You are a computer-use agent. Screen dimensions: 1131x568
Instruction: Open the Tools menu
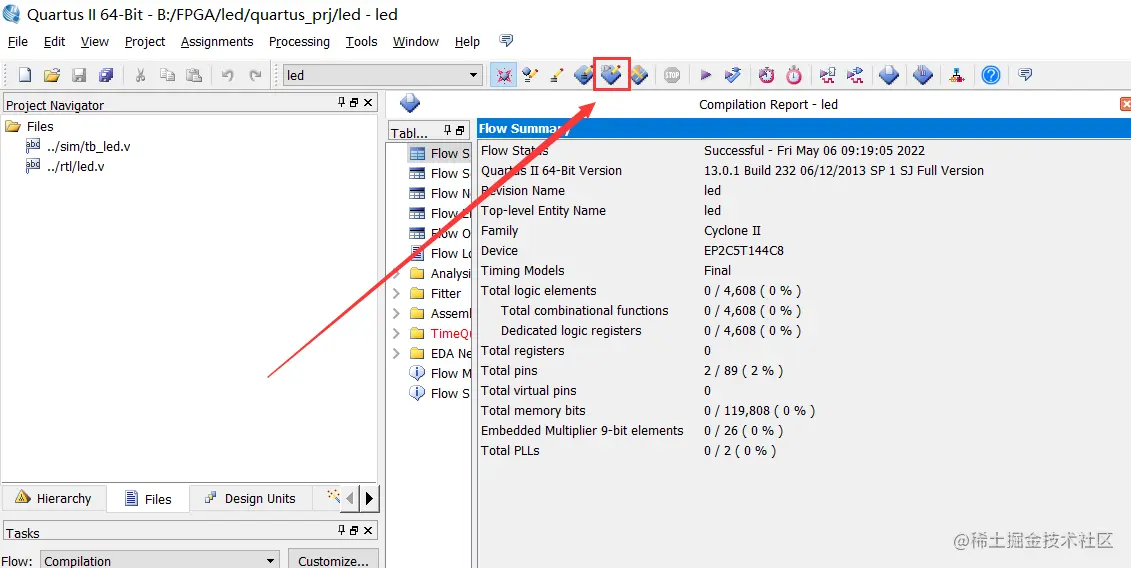(361, 42)
